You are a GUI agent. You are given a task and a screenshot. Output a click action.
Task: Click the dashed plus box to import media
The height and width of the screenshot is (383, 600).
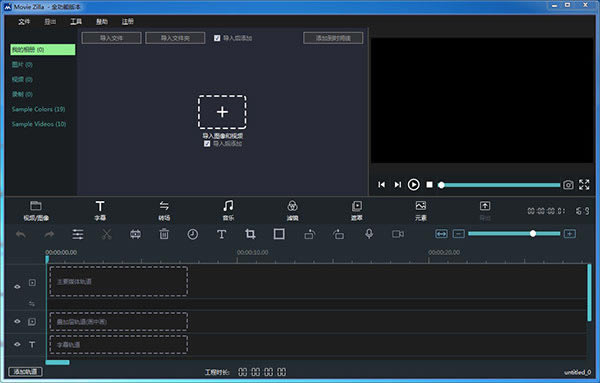[222, 112]
